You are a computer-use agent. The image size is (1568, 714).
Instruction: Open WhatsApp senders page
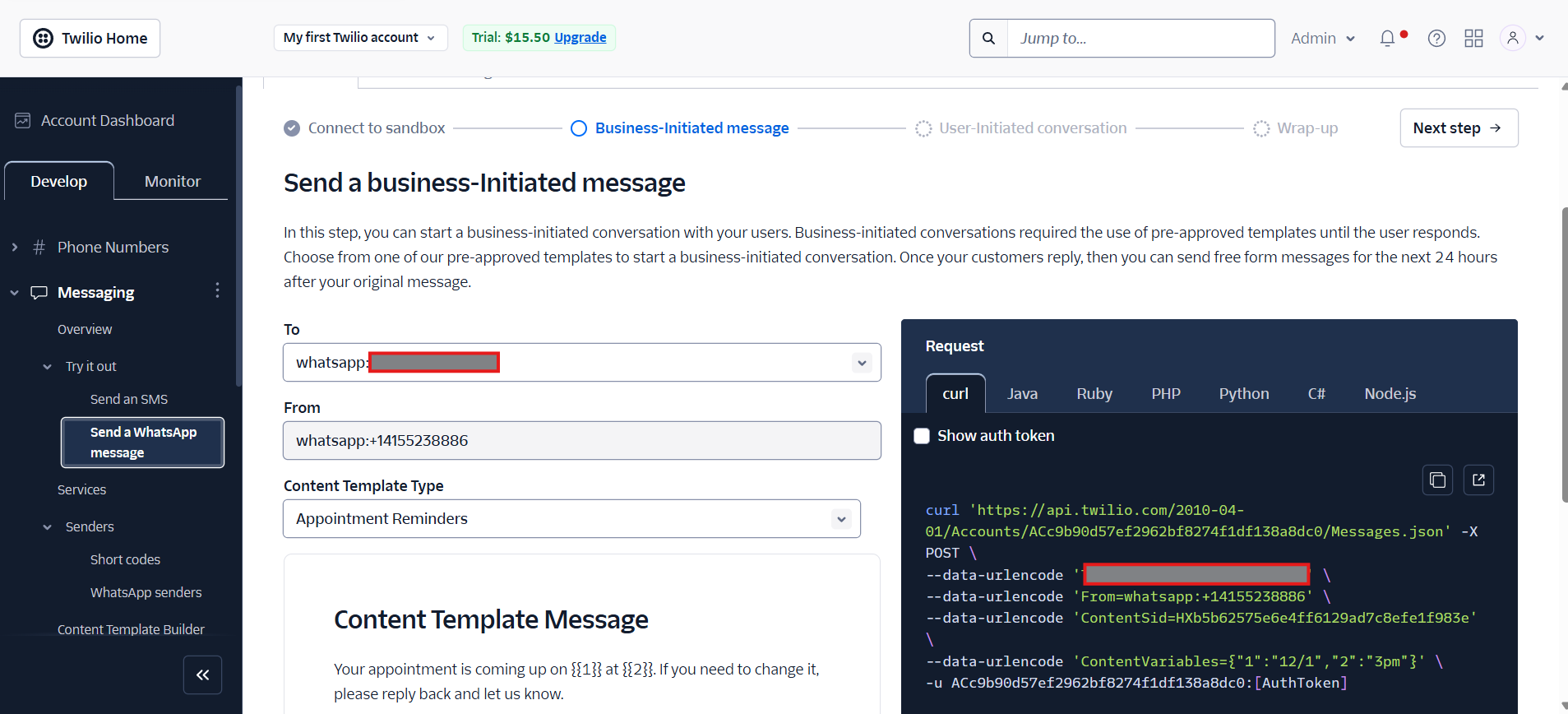[x=146, y=592]
